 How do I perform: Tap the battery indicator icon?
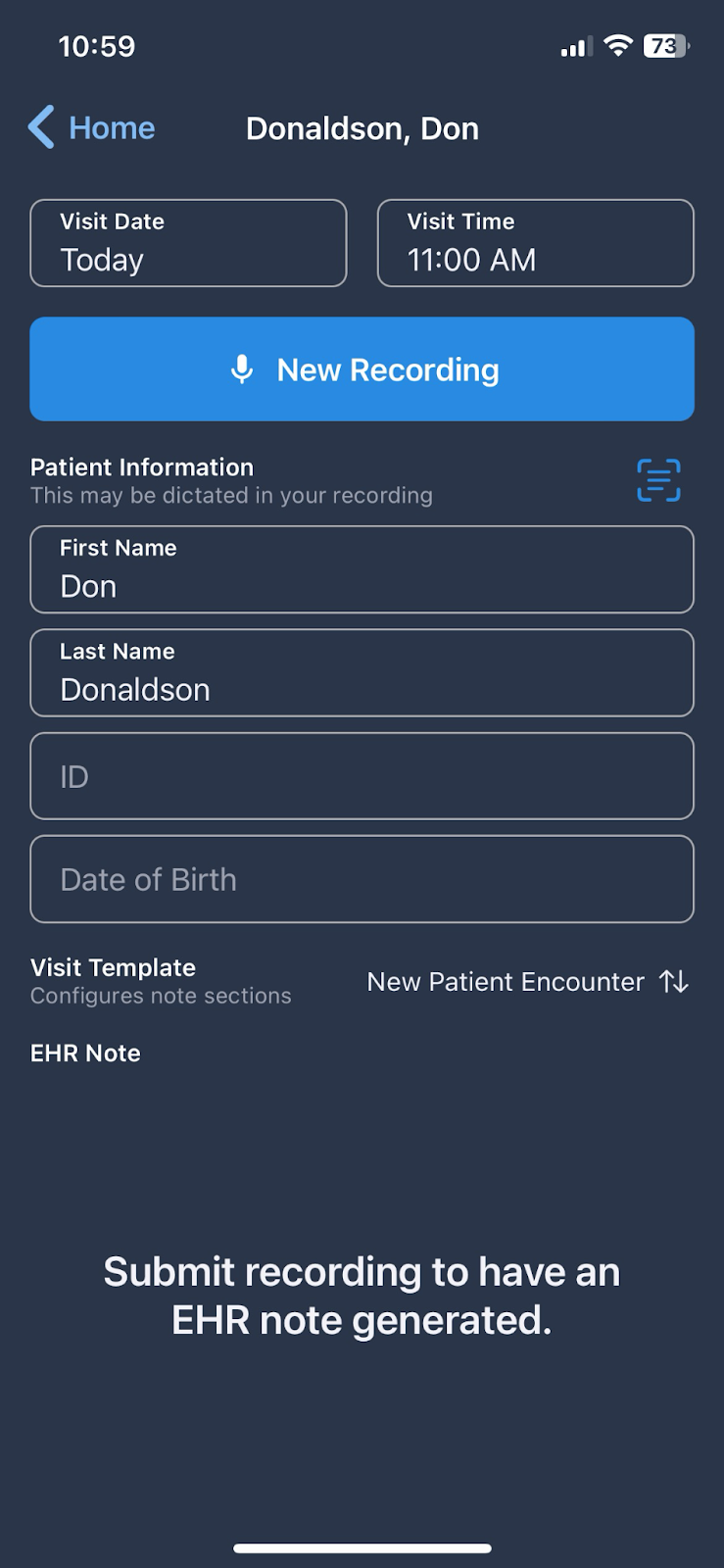(x=666, y=45)
